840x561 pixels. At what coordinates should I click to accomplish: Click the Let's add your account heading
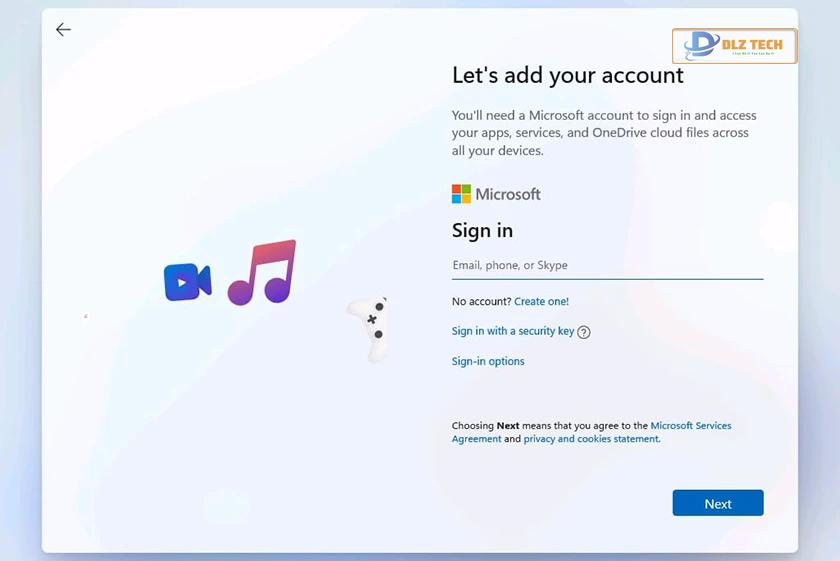(568, 76)
